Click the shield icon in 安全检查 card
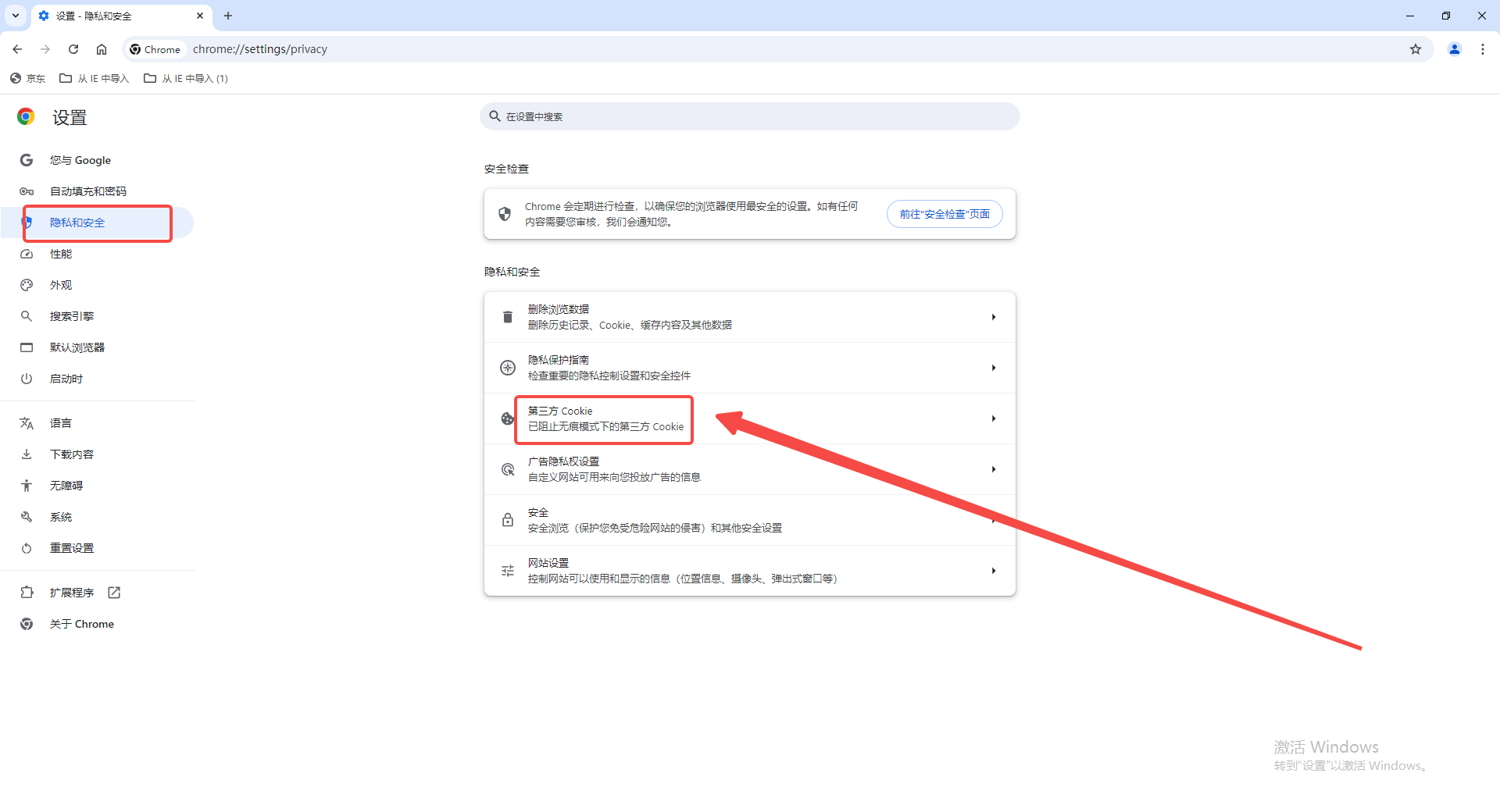This screenshot has height=812, width=1500. pos(505,214)
